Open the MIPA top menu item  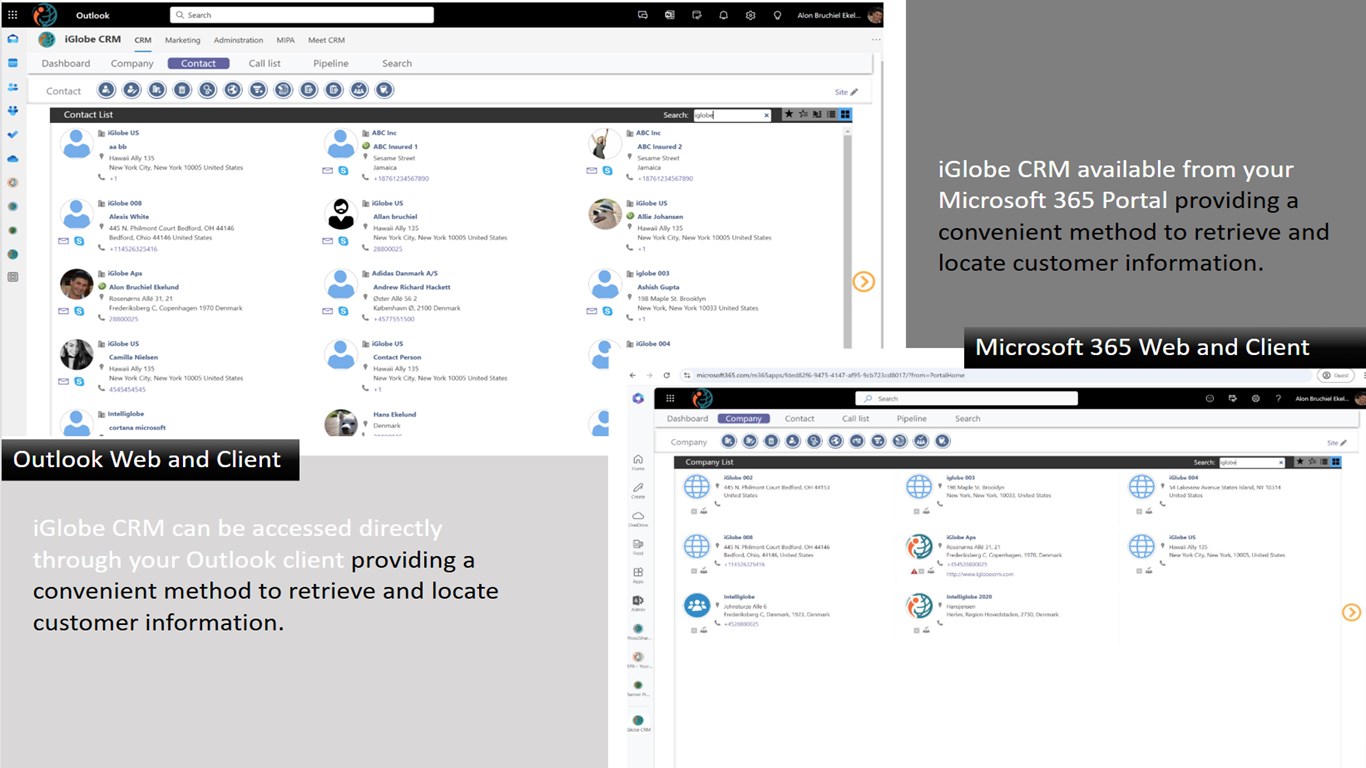click(x=286, y=40)
